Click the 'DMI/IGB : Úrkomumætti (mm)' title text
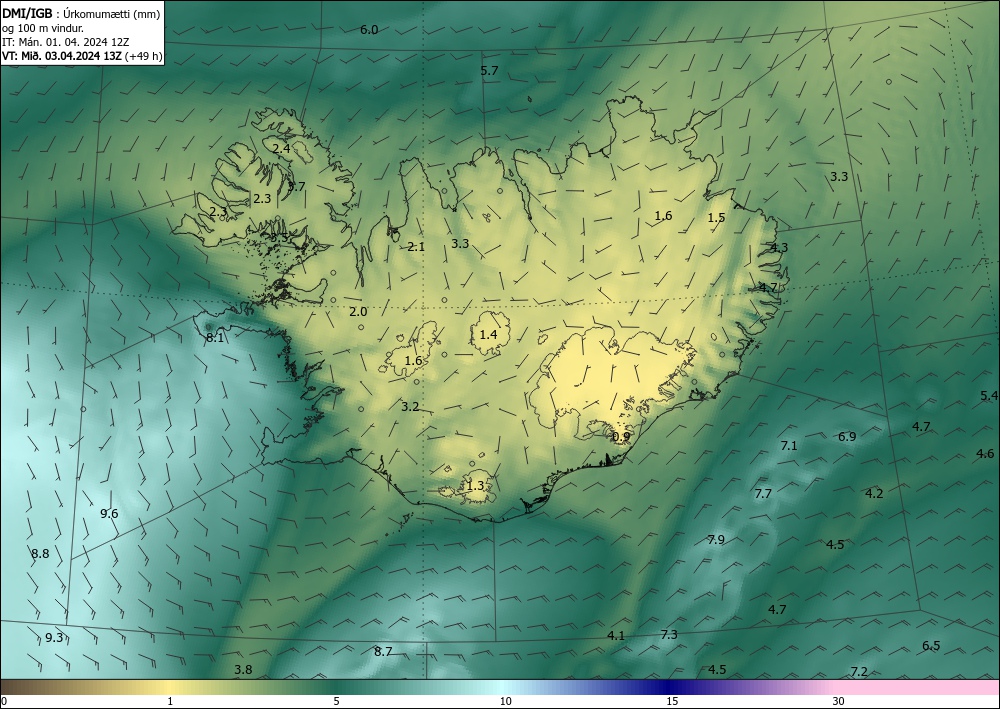 coord(81,14)
